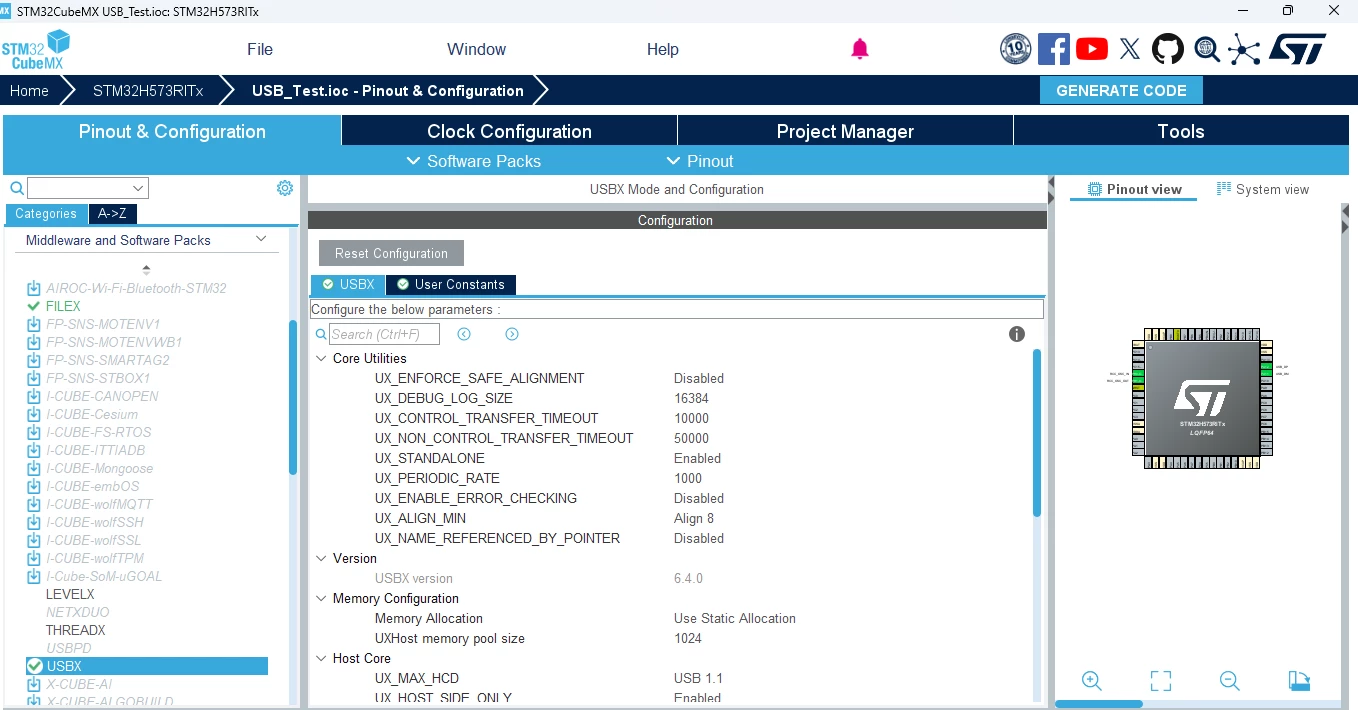
Task: Open the Pinout dropdown menu
Action: click(x=699, y=161)
